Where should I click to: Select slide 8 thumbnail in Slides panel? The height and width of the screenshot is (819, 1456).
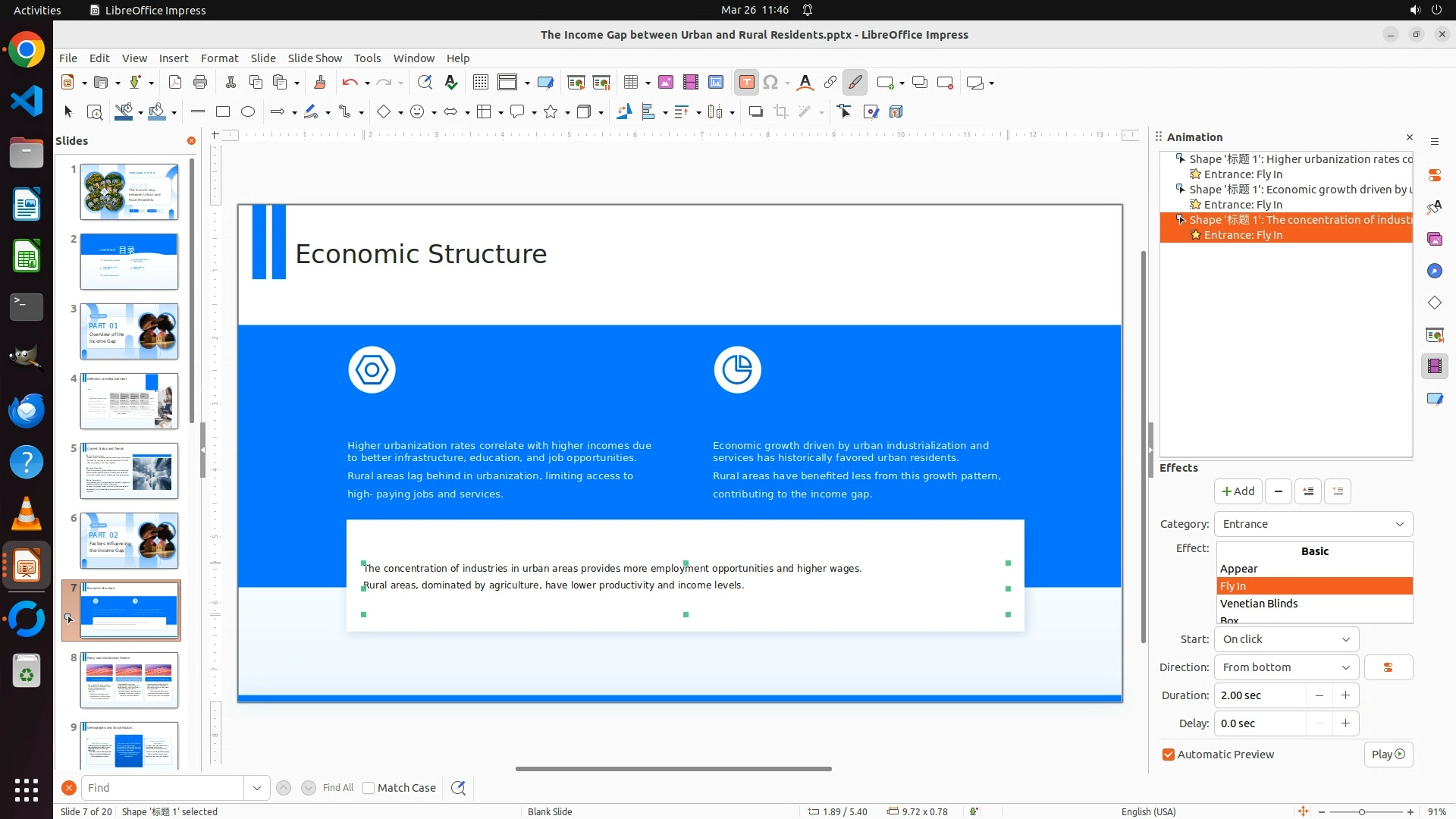point(129,680)
